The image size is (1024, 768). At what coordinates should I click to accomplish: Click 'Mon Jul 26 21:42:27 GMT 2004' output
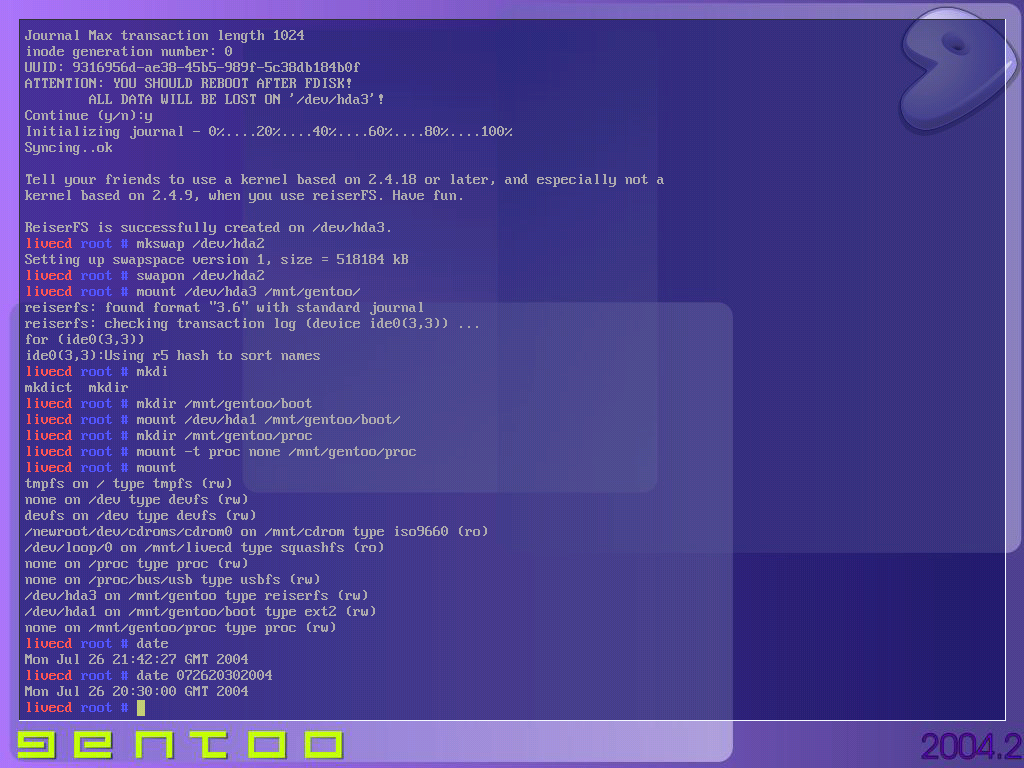[x=136, y=660]
